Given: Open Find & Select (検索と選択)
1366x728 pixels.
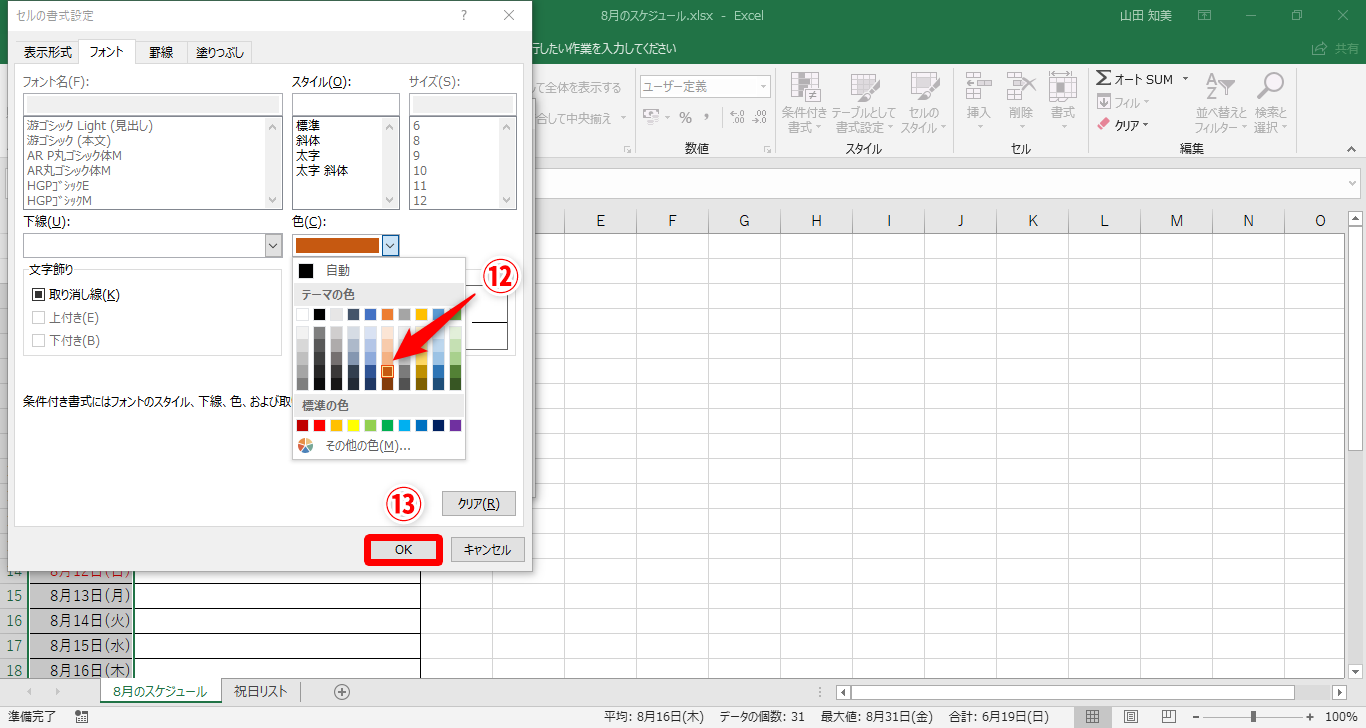Looking at the screenshot, I should (x=1270, y=103).
